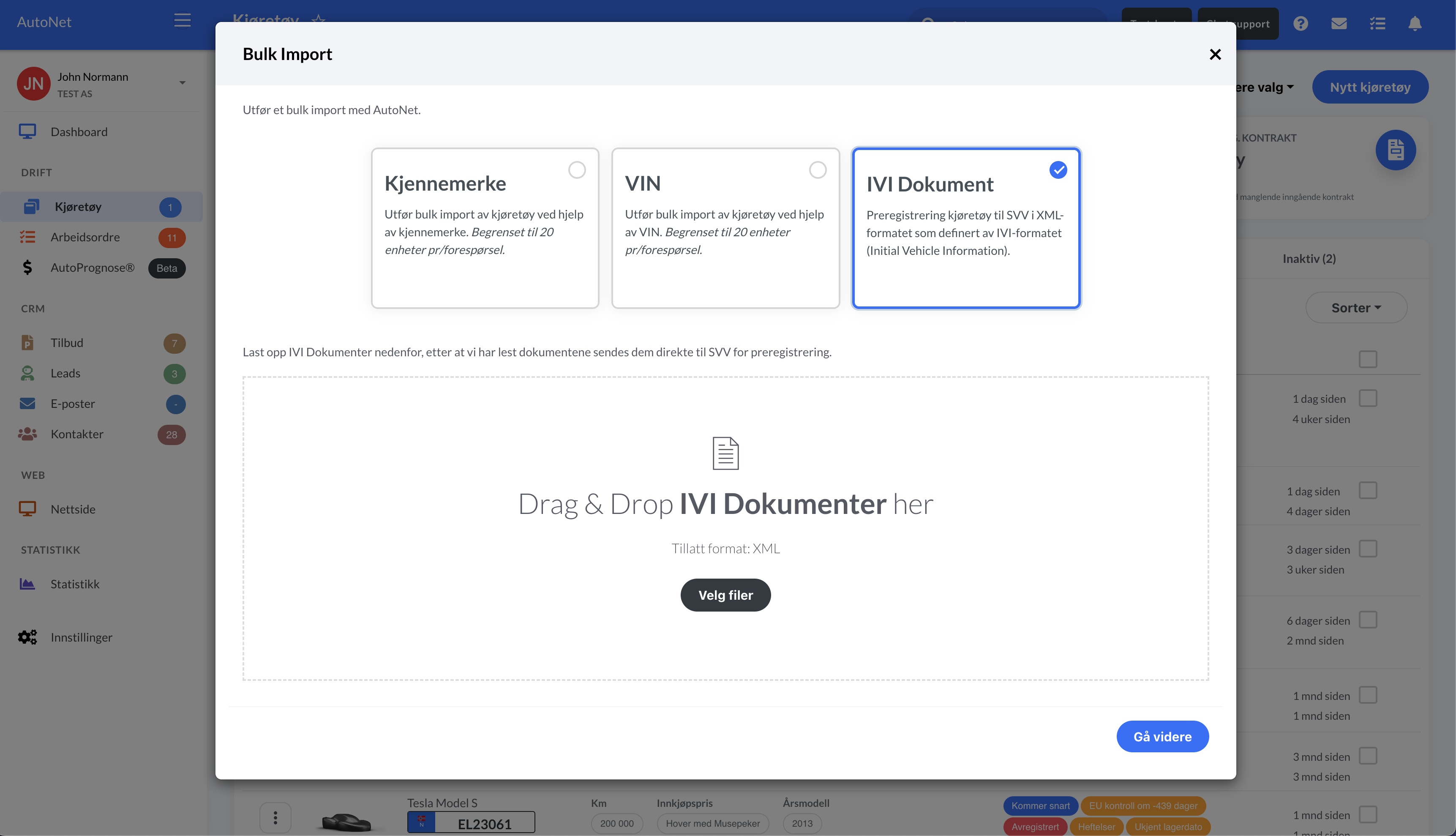1456x836 pixels.
Task: Click the Tesla Model S thumbnail
Action: 347,822
